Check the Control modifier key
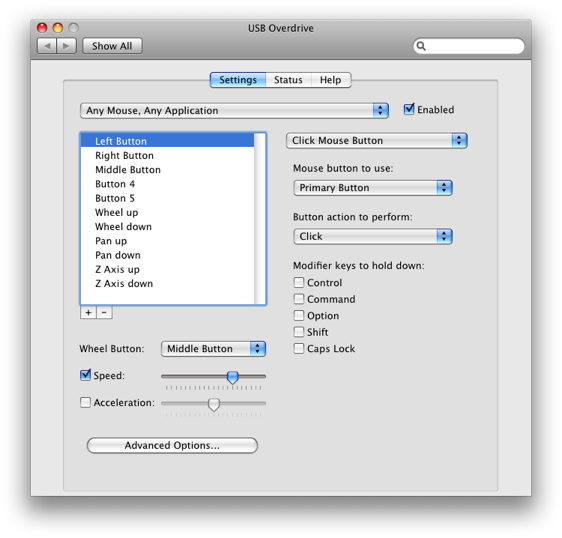Screen dimensions: 562x538 point(299,282)
